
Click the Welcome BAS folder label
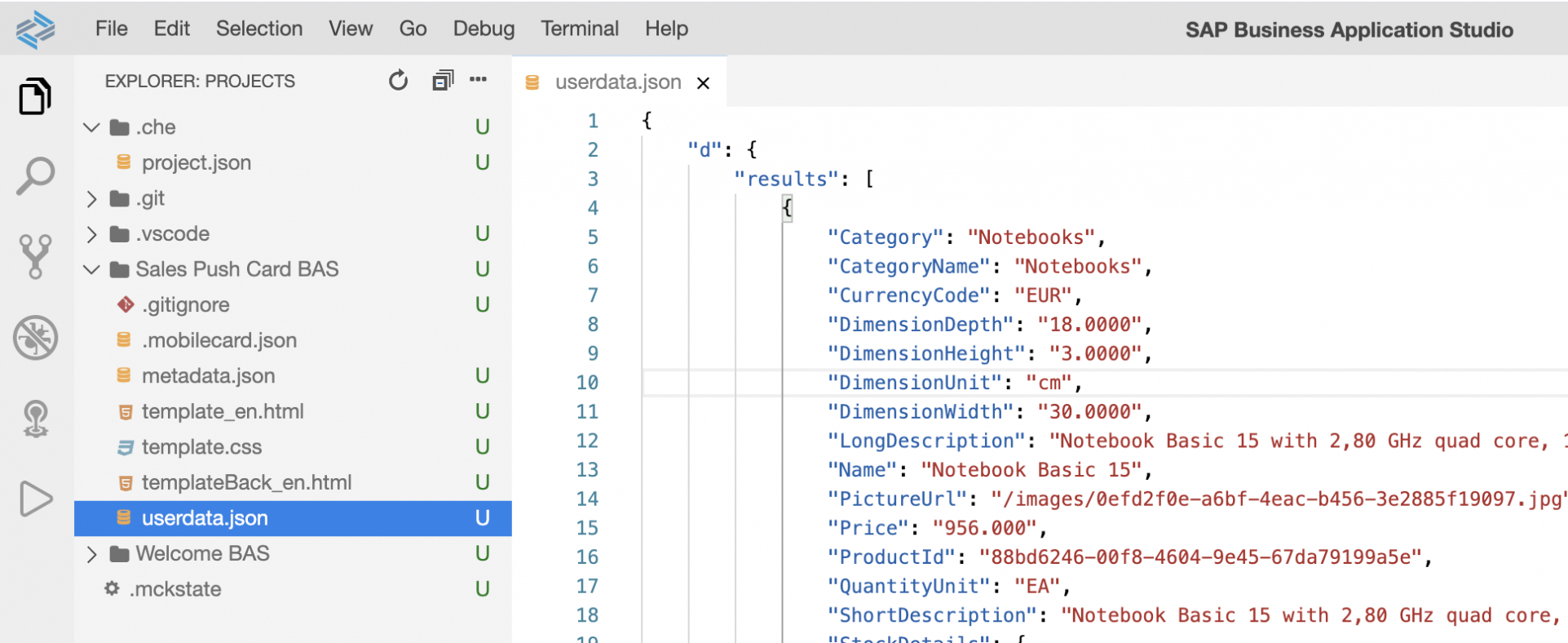(x=202, y=553)
